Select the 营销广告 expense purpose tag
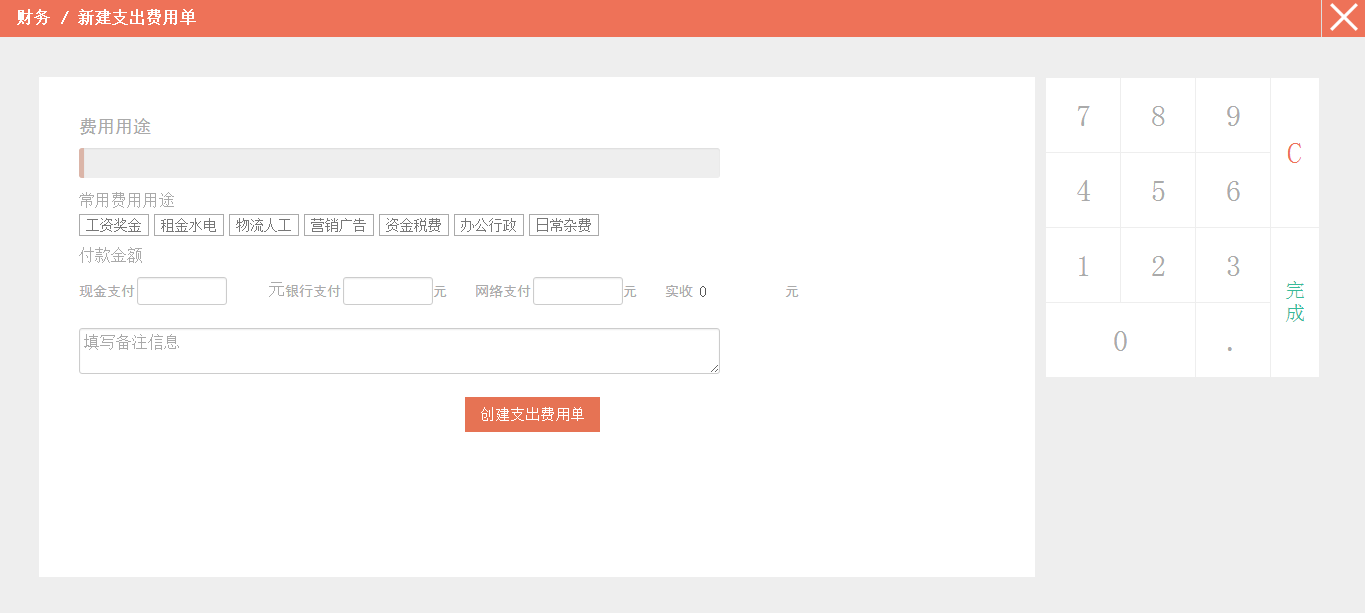The height and width of the screenshot is (613, 1365). coord(339,225)
